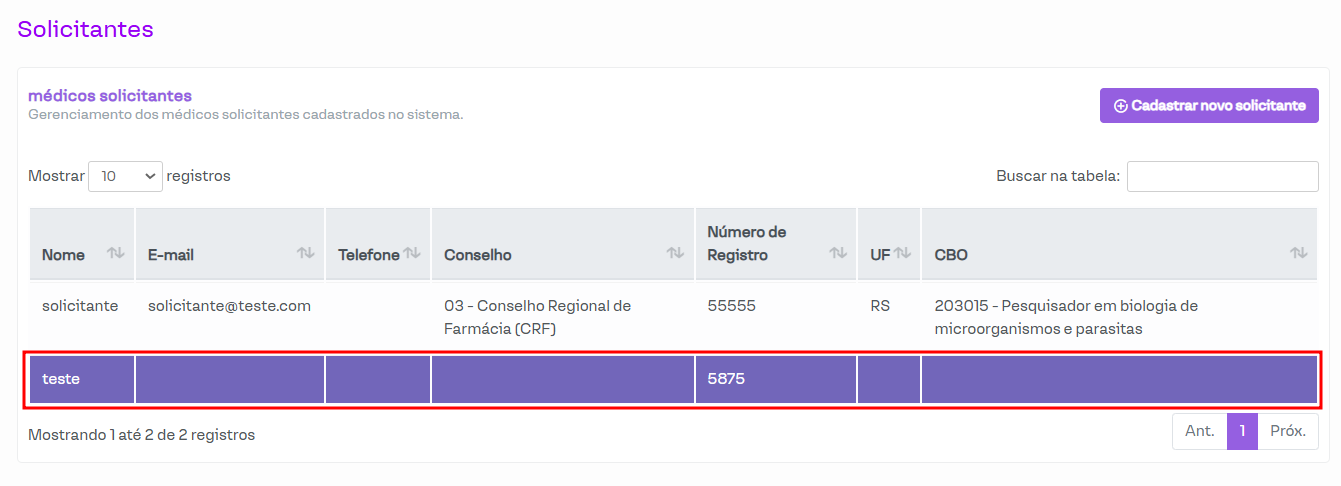The height and width of the screenshot is (486, 1341).
Task: Select the highlighted teste row
Action: (672, 380)
